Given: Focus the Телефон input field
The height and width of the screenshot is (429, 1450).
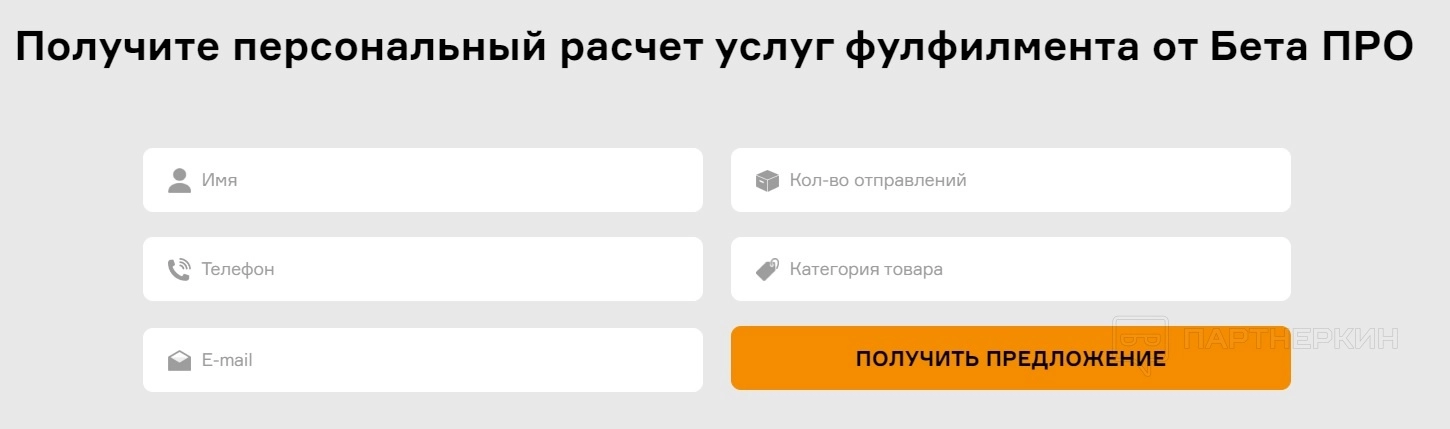Looking at the screenshot, I should pyautogui.click(x=450, y=269).
